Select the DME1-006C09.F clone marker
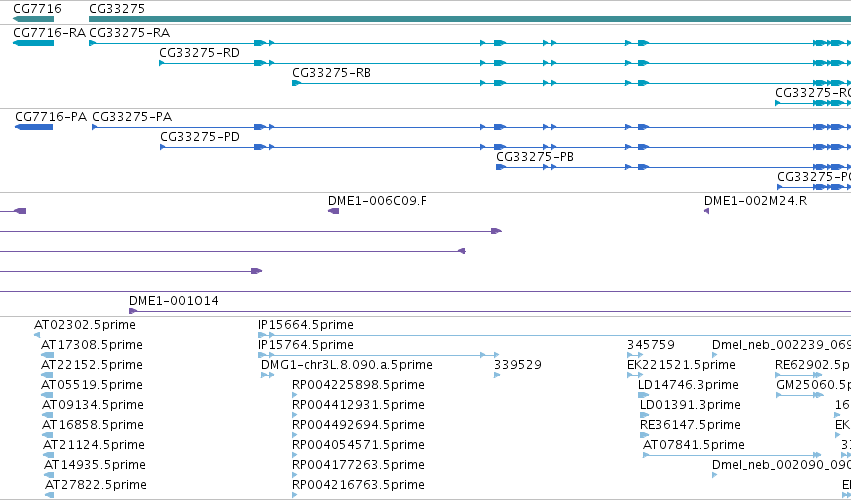This screenshot has width=851, height=500. point(333,211)
